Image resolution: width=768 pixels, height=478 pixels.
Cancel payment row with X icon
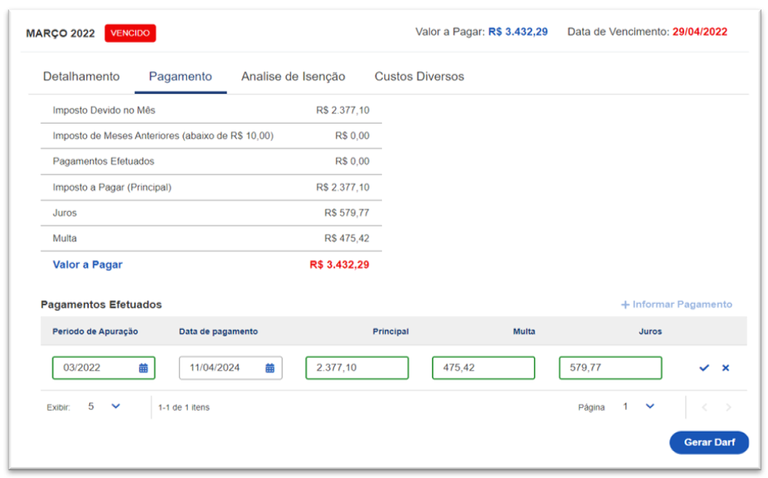(x=725, y=368)
